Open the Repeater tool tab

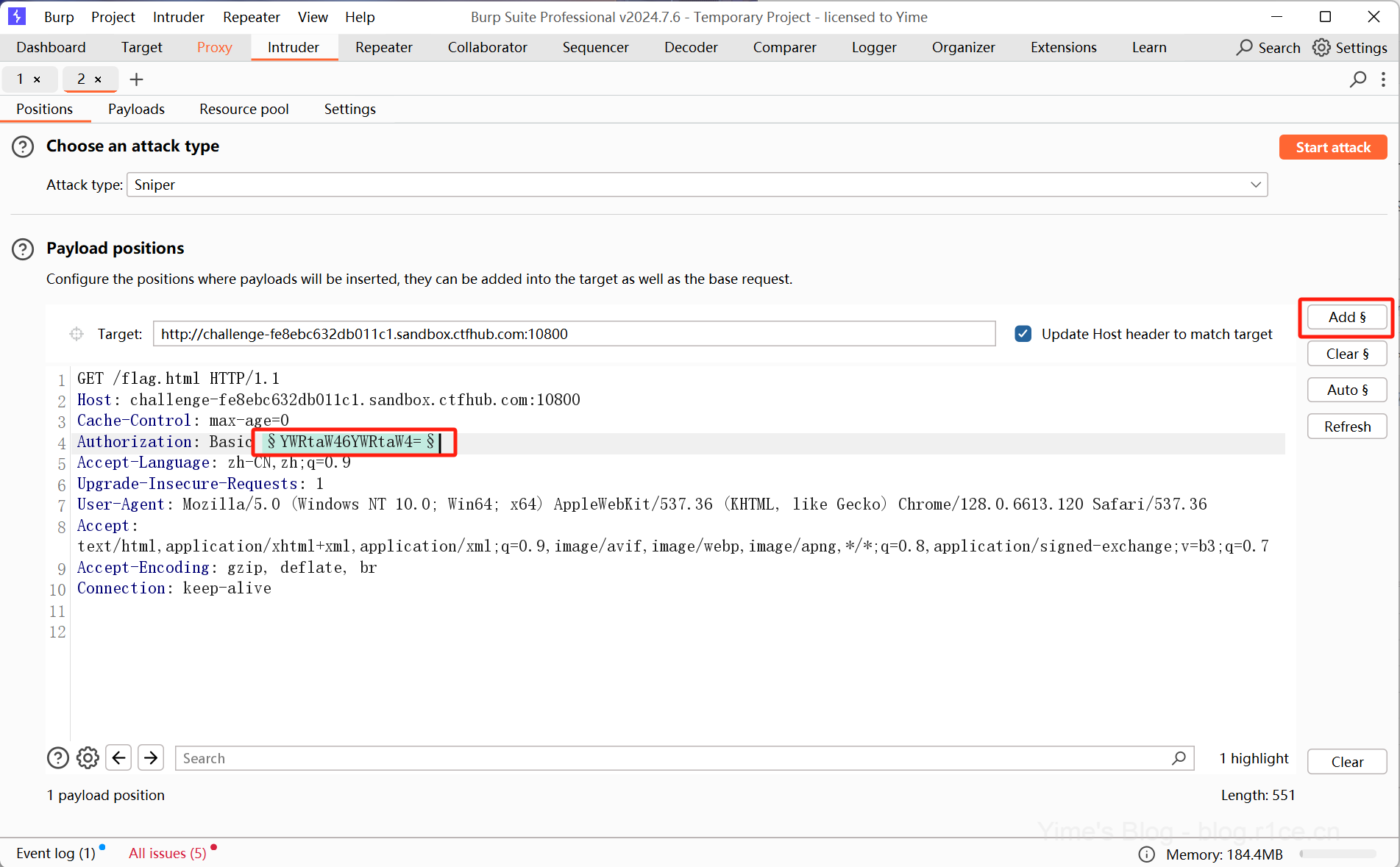pyautogui.click(x=383, y=47)
